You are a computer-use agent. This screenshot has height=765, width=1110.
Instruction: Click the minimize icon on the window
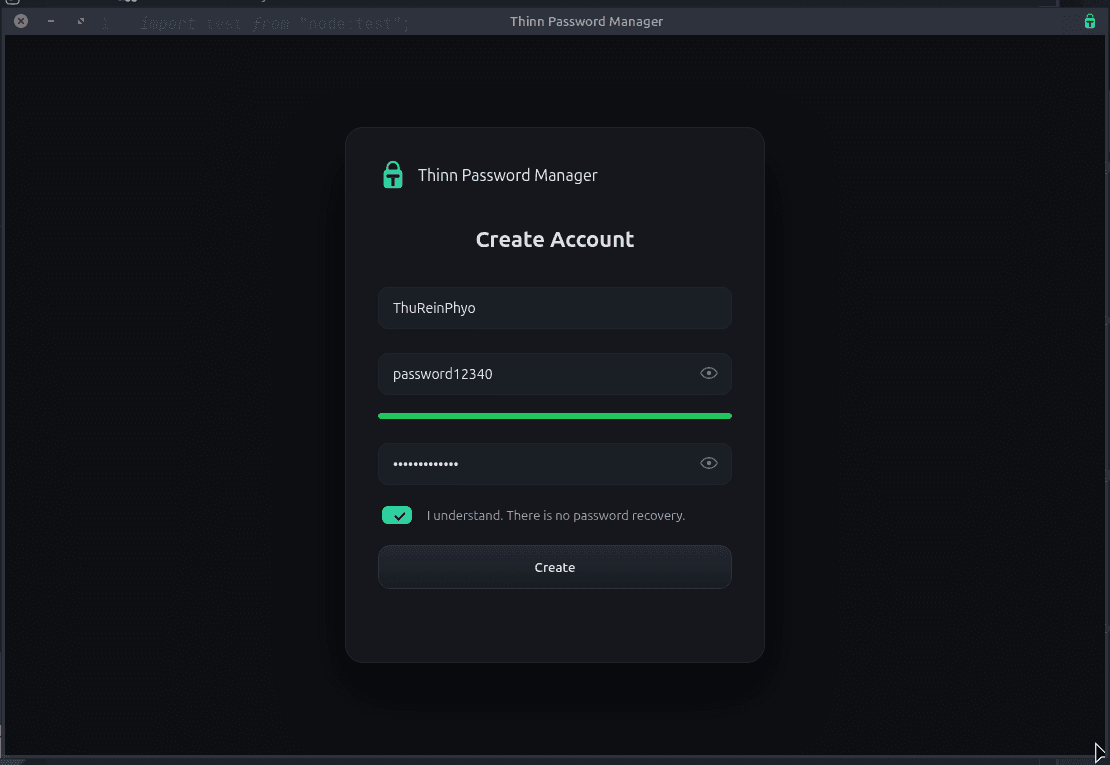click(x=50, y=20)
